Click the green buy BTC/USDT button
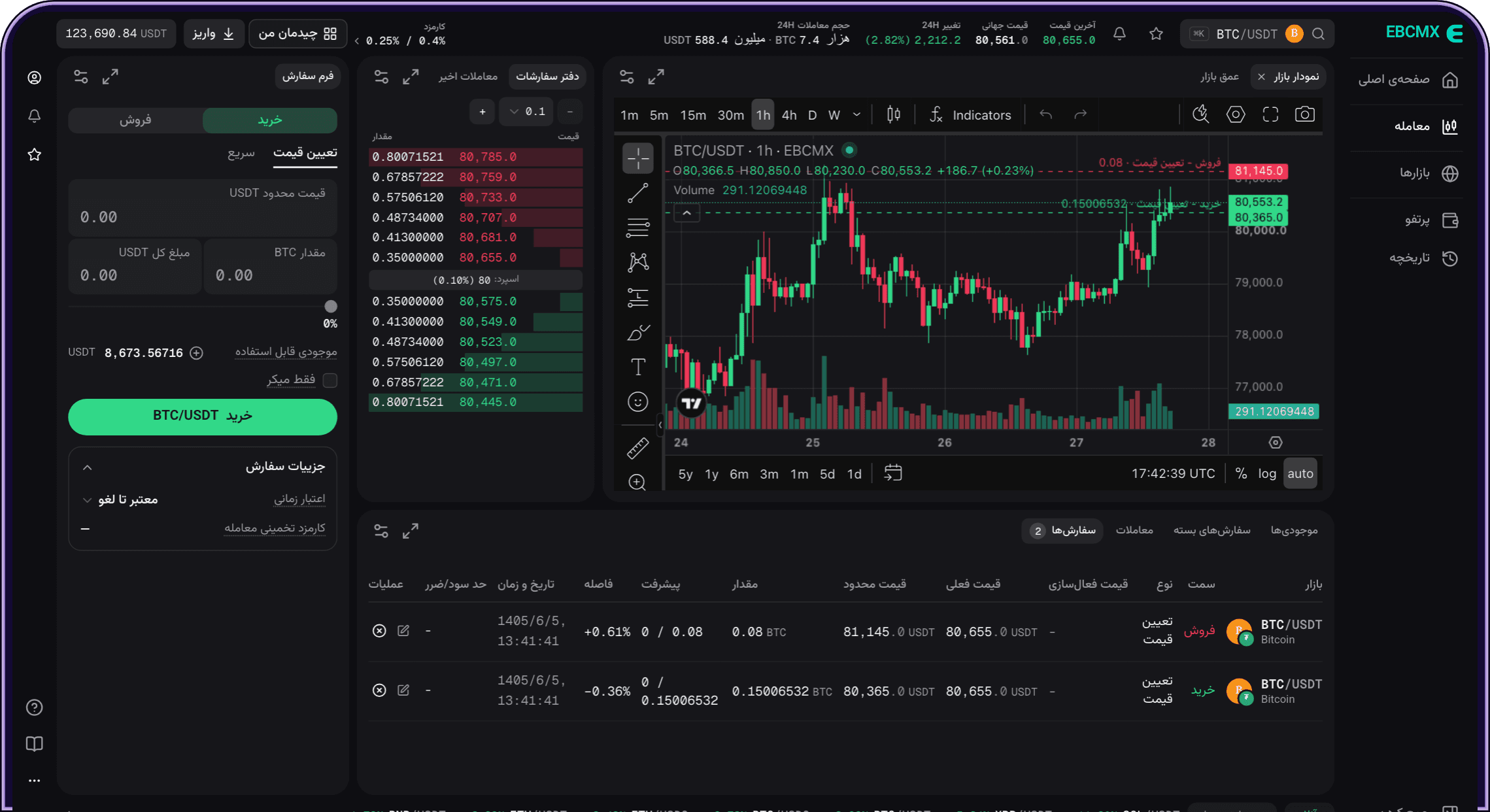The width and height of the screenshot is (1490, 812). (x=203, y=416)
